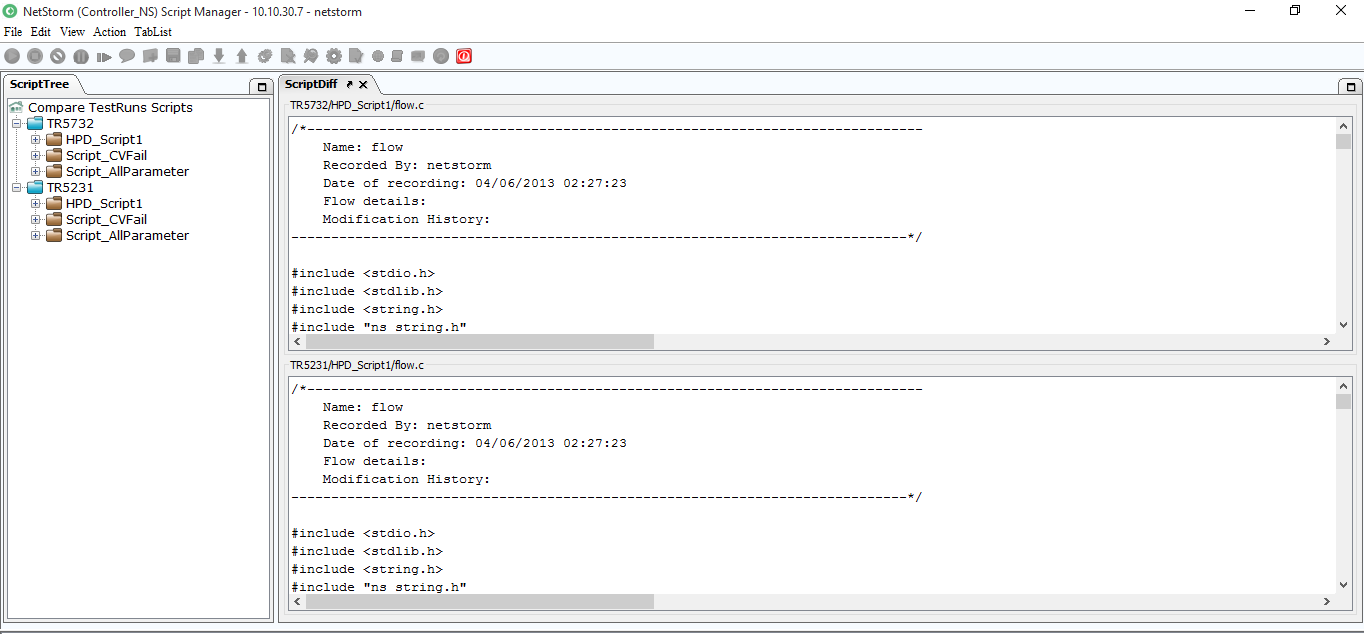
Task: Select Script_CVFail under TR5231
Action: (106, 220)
